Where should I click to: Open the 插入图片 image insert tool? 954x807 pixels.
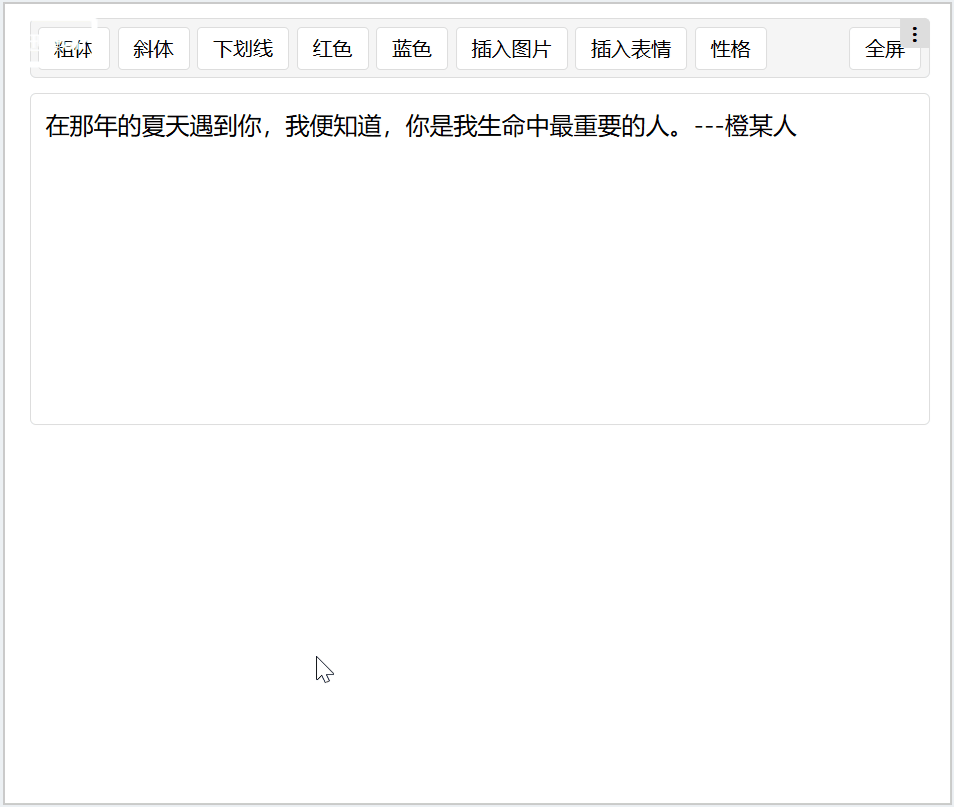pos(511,48)
